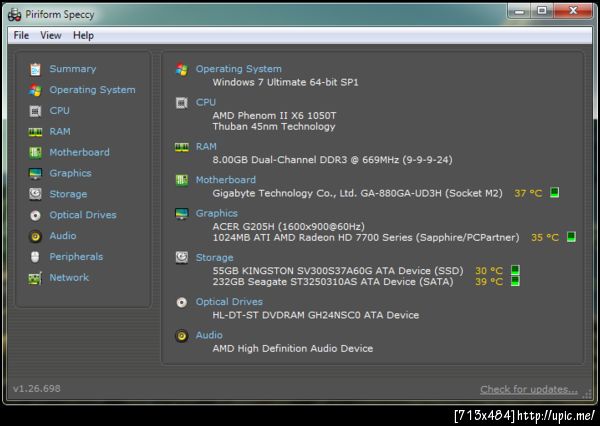
Task: Click the Storage hard drive icon in the sidebar
Action: coord(35,194)
